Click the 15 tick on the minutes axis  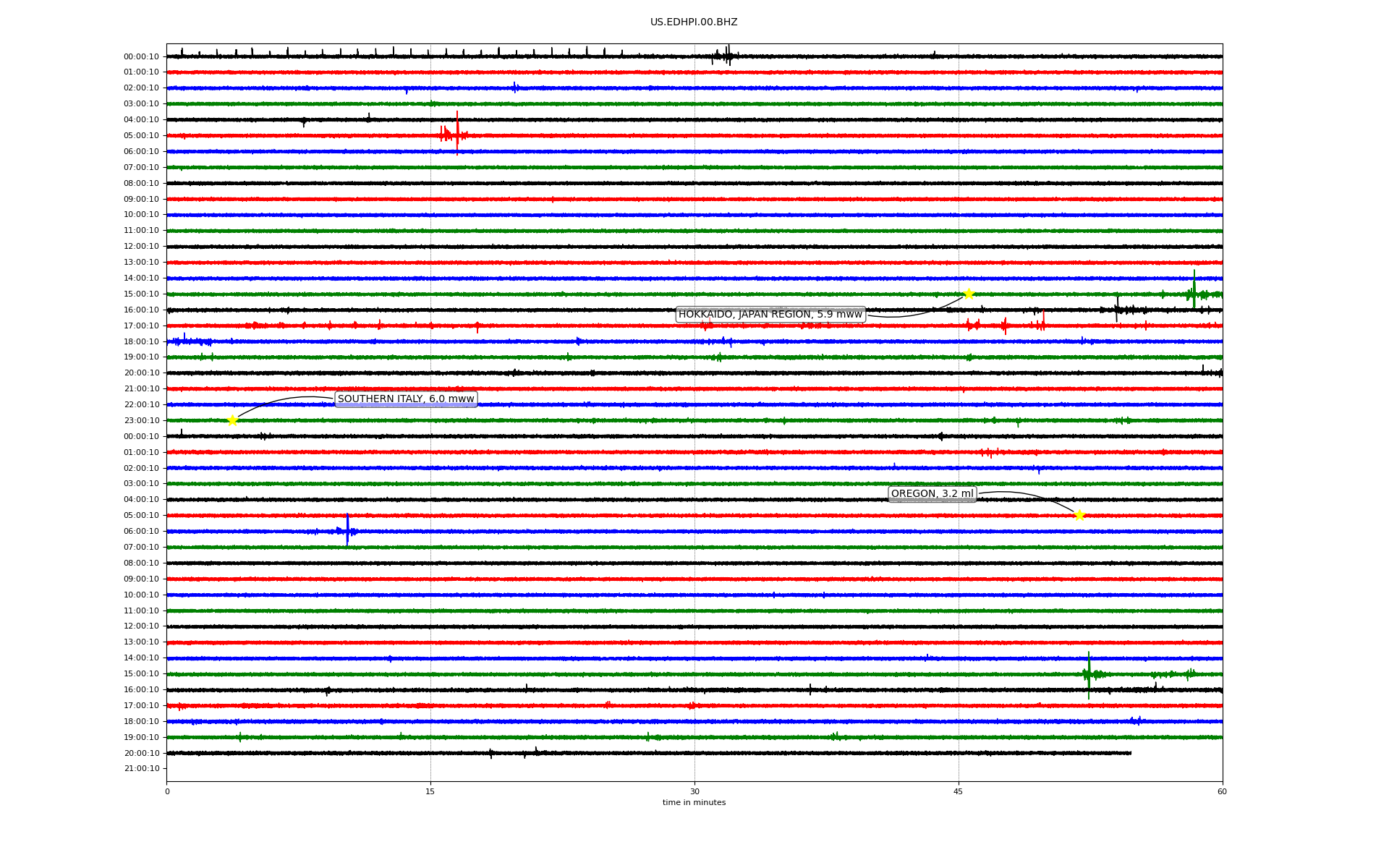click(430, 791)
